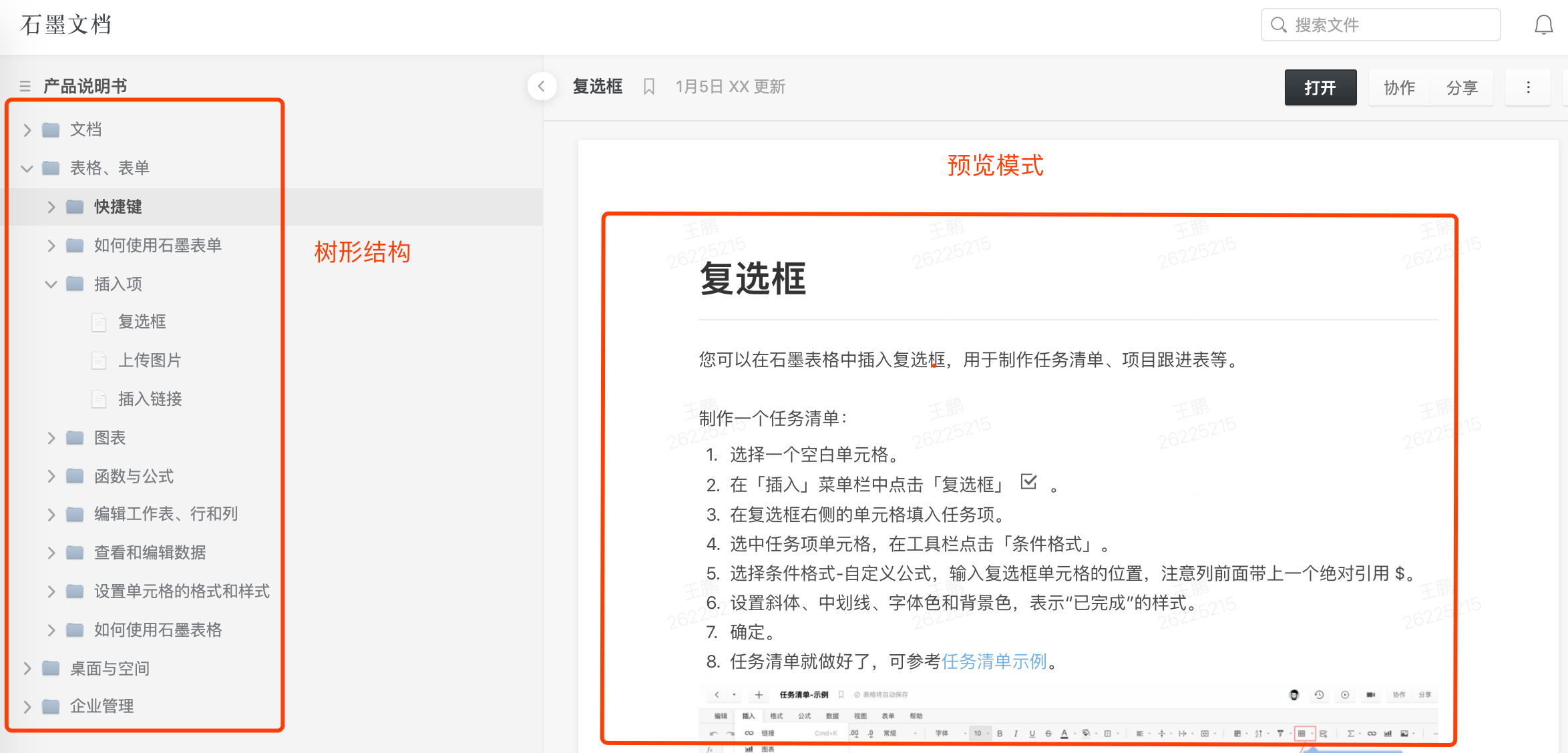1568x753 pixels.
Task: Click the bookmark icon next to 复选框
Action: point(648,87)
